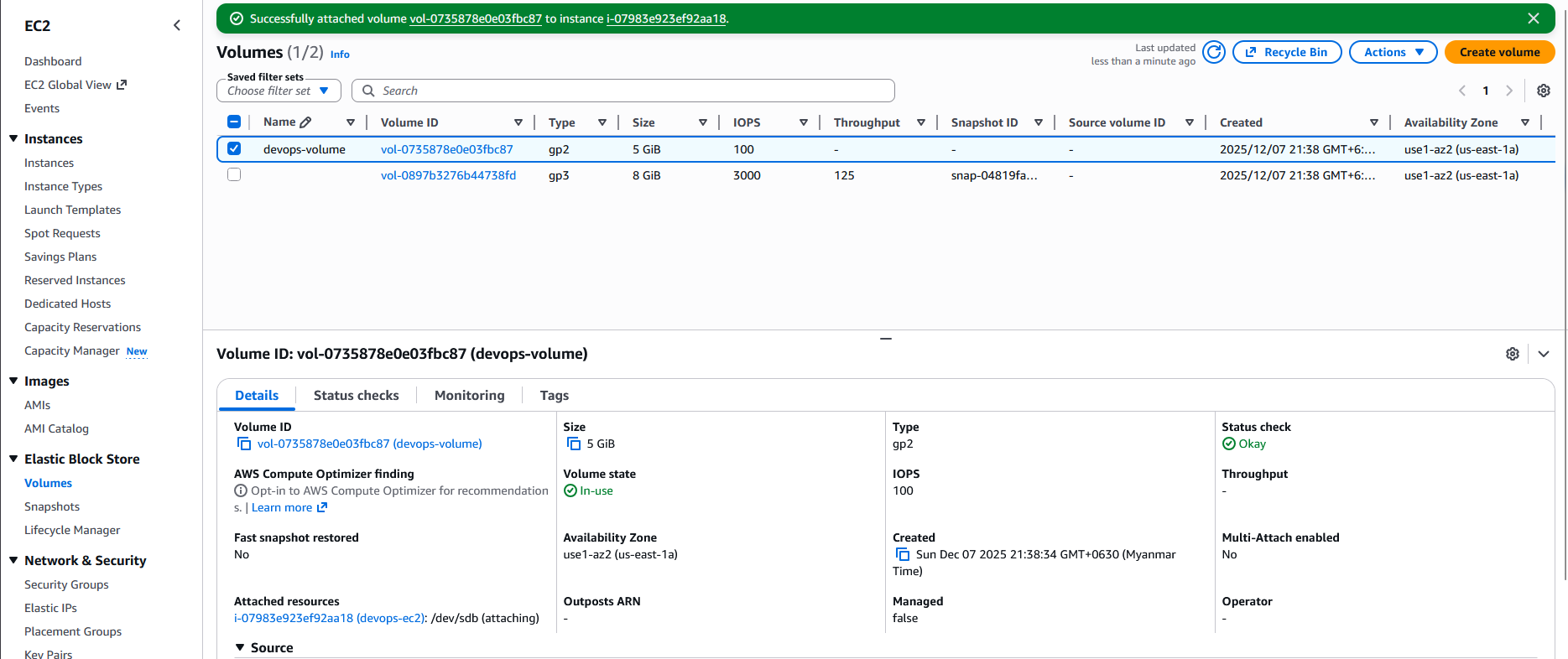Switch to the Details tab
Screen dimensions: 1568x659
(x=257, y=396)
